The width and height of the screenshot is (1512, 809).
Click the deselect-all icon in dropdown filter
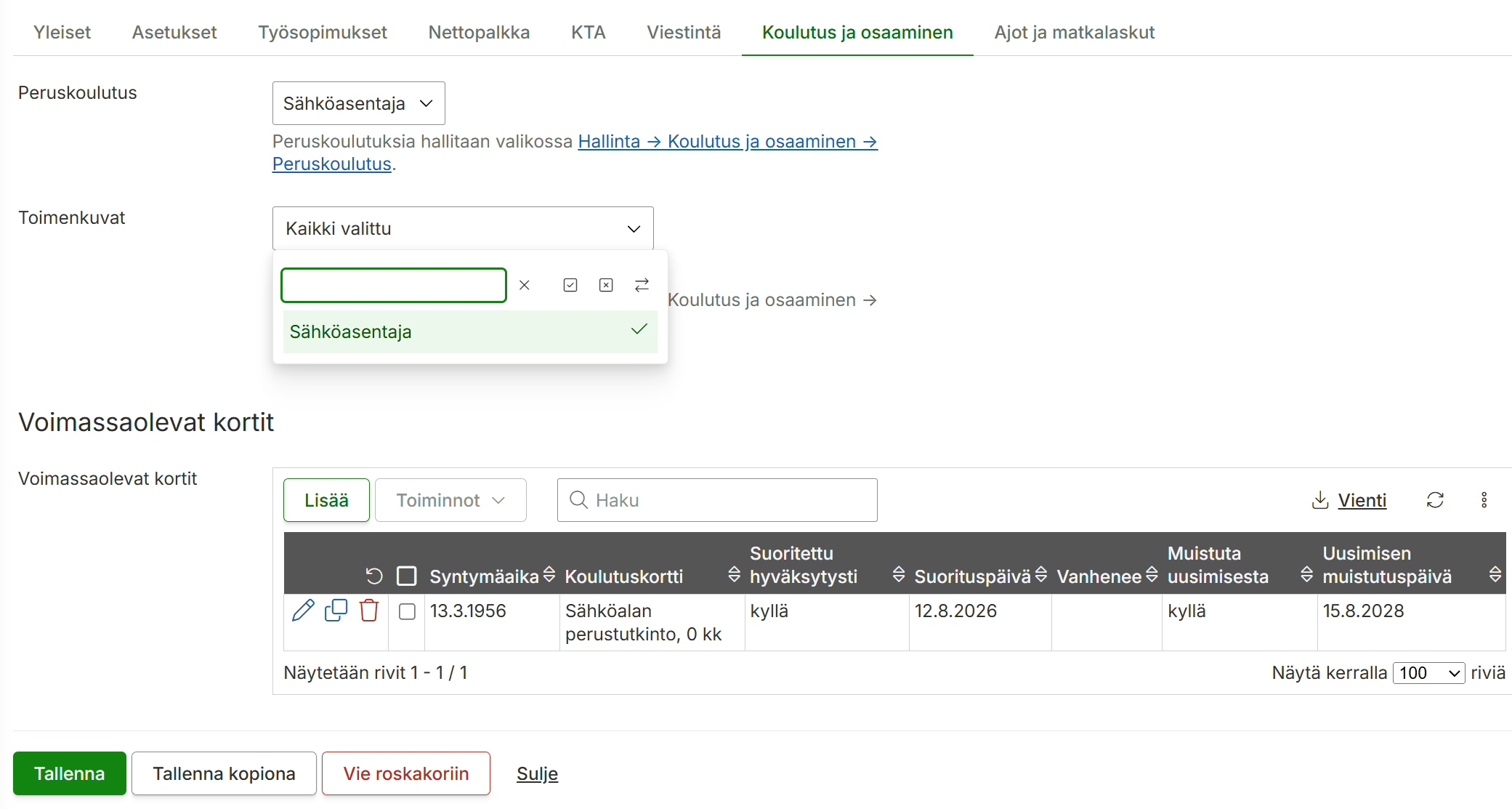(x=606, y=285)
